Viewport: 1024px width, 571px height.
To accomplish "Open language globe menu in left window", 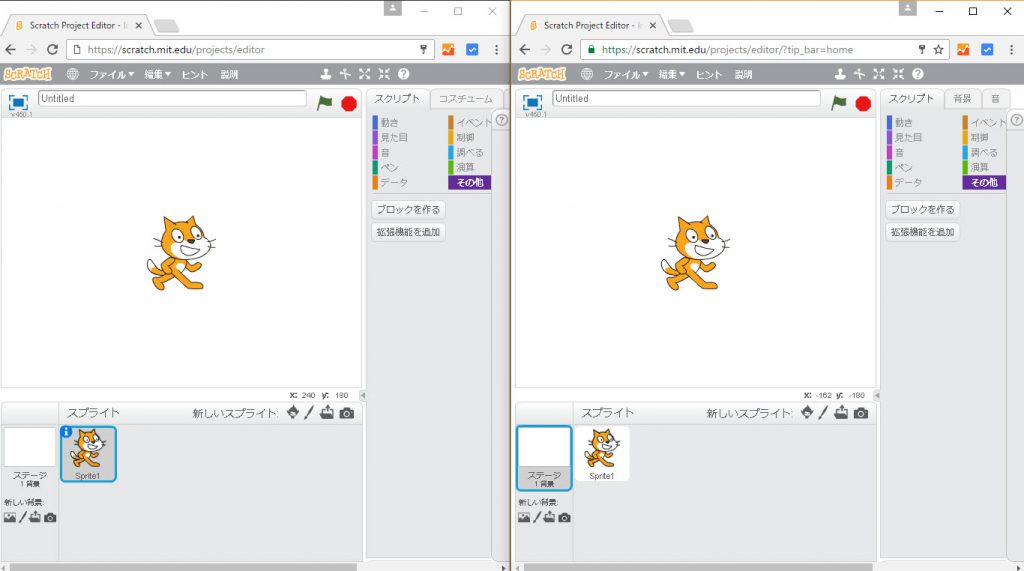I will pyautogui.click(x=72, y=74).
